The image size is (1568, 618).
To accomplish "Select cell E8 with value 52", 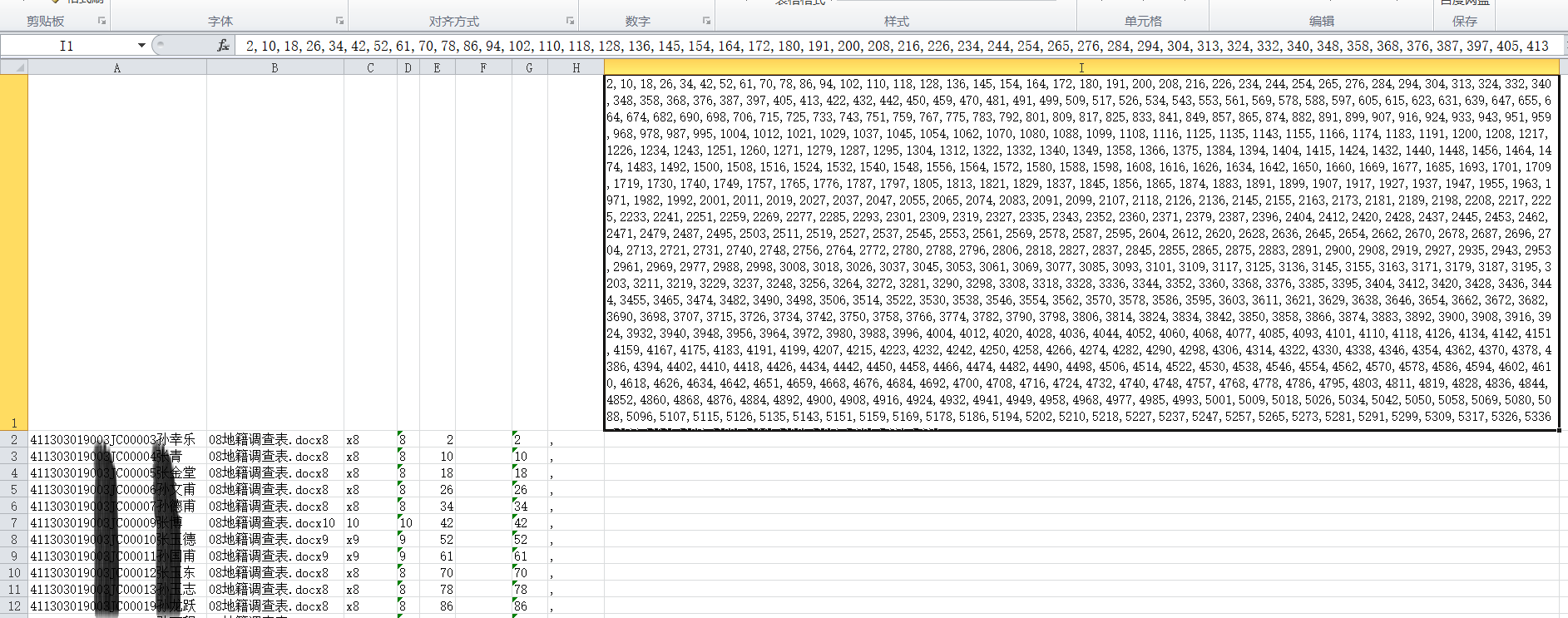I will pos(437,539).
